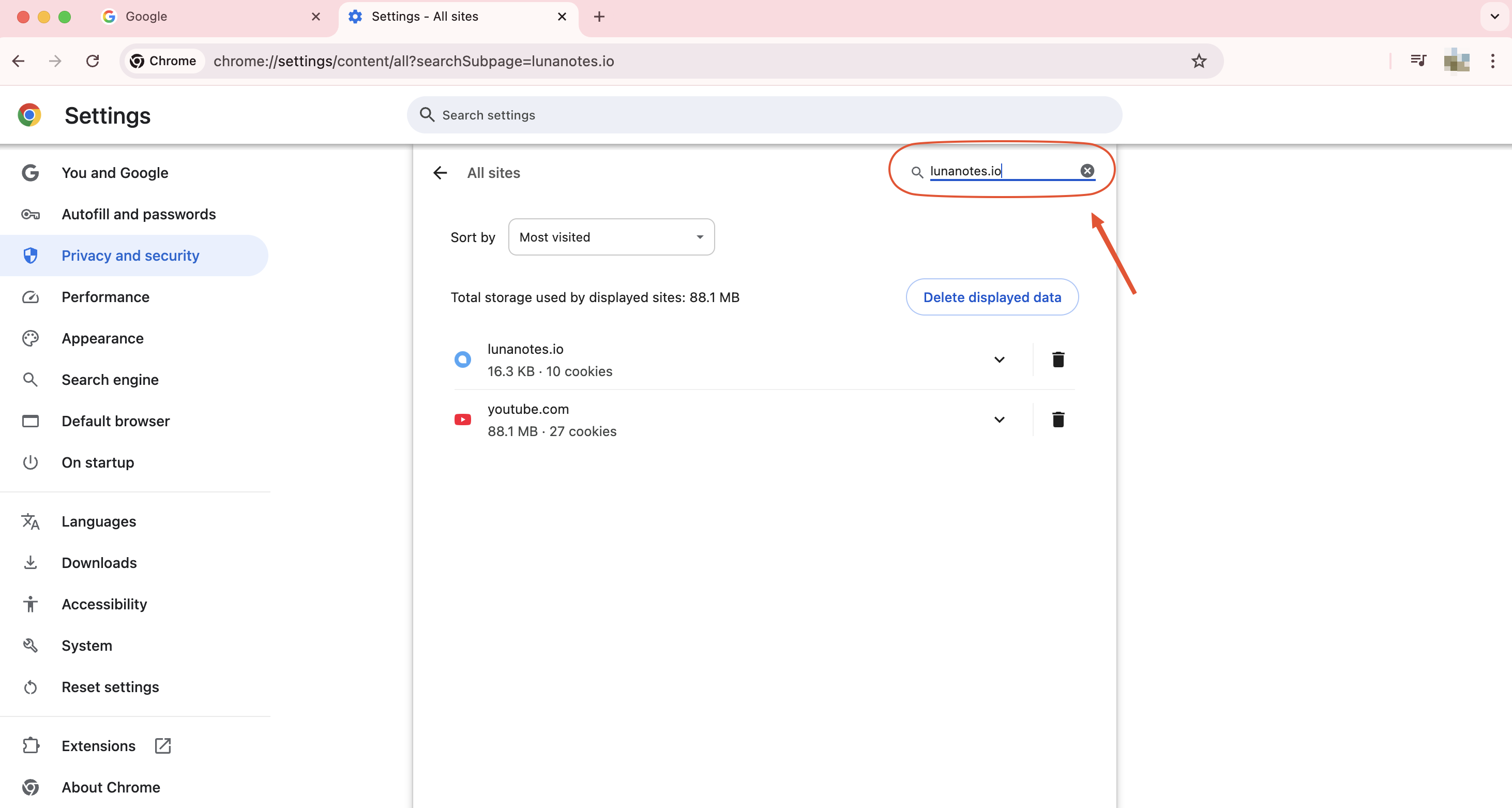Click Delete displayed data button
The image size is (1512, 808).
991,297
